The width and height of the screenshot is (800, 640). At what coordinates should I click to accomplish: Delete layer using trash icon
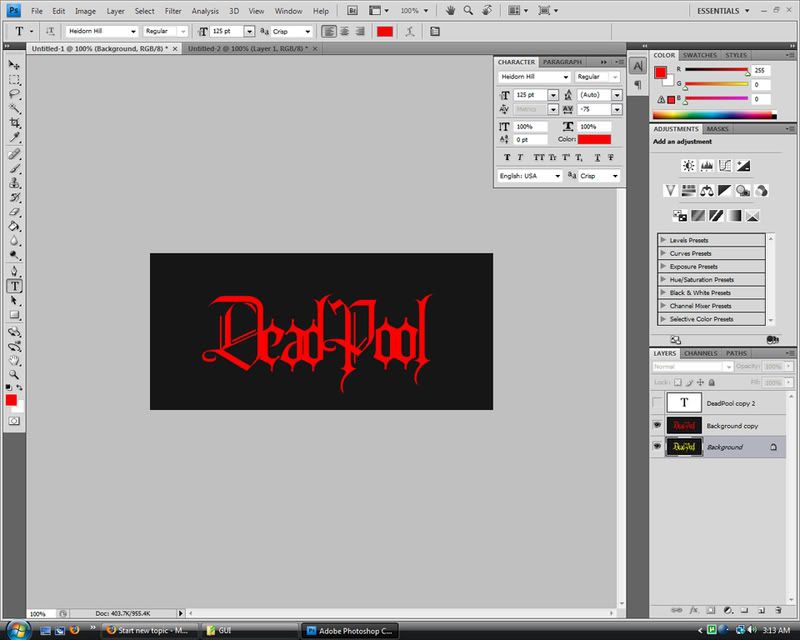(x=779, y=610)
